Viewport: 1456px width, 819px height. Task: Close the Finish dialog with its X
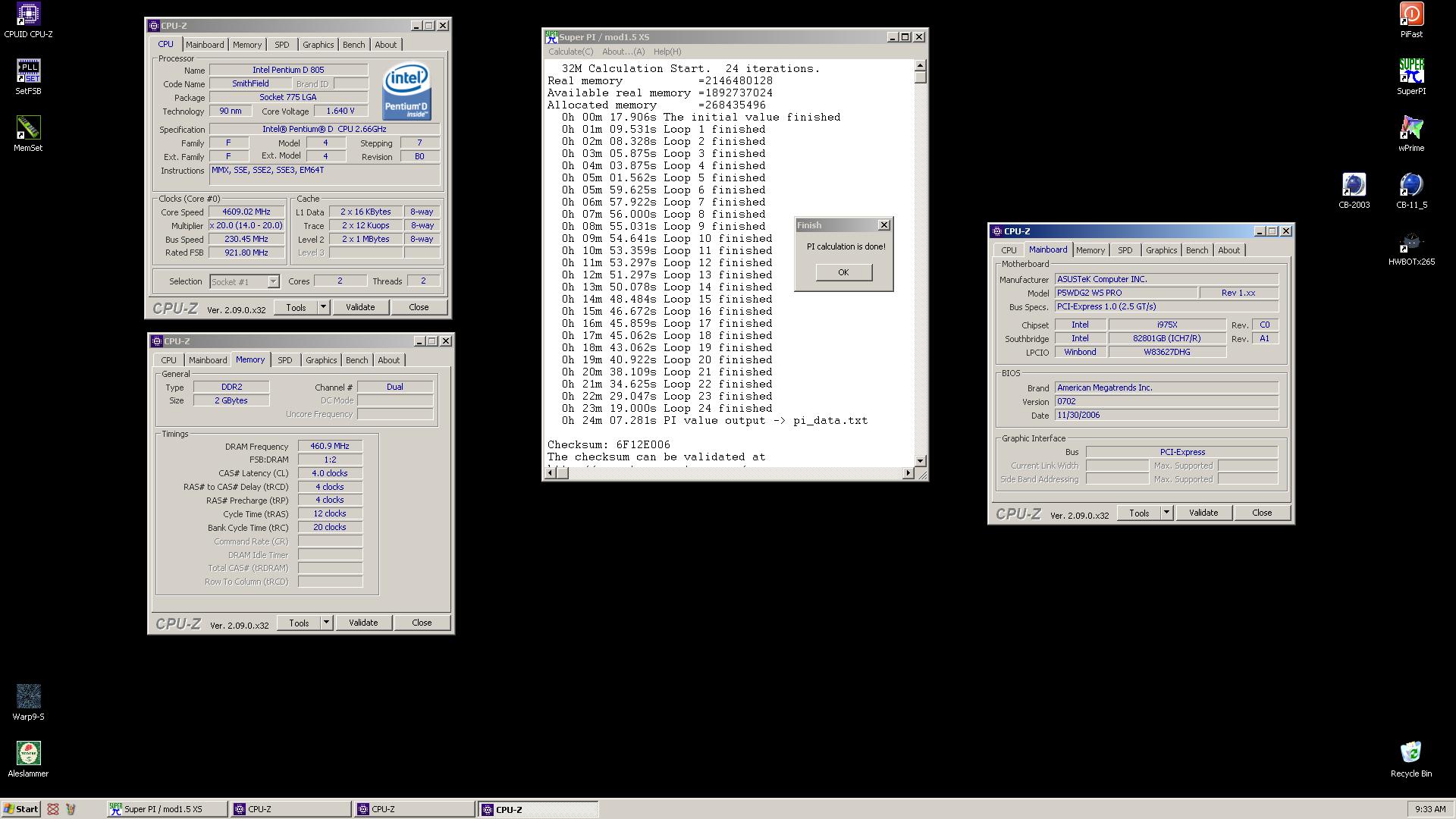tap(883, 225)
